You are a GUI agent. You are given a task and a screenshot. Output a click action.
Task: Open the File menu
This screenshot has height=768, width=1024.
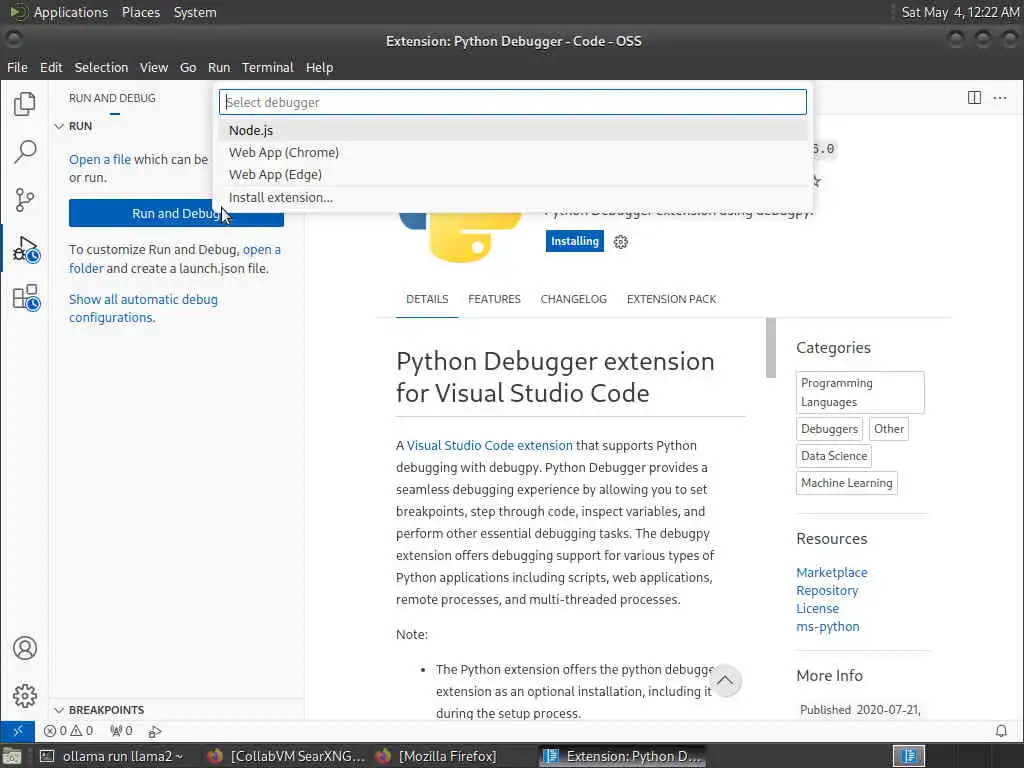click(17, 67)
